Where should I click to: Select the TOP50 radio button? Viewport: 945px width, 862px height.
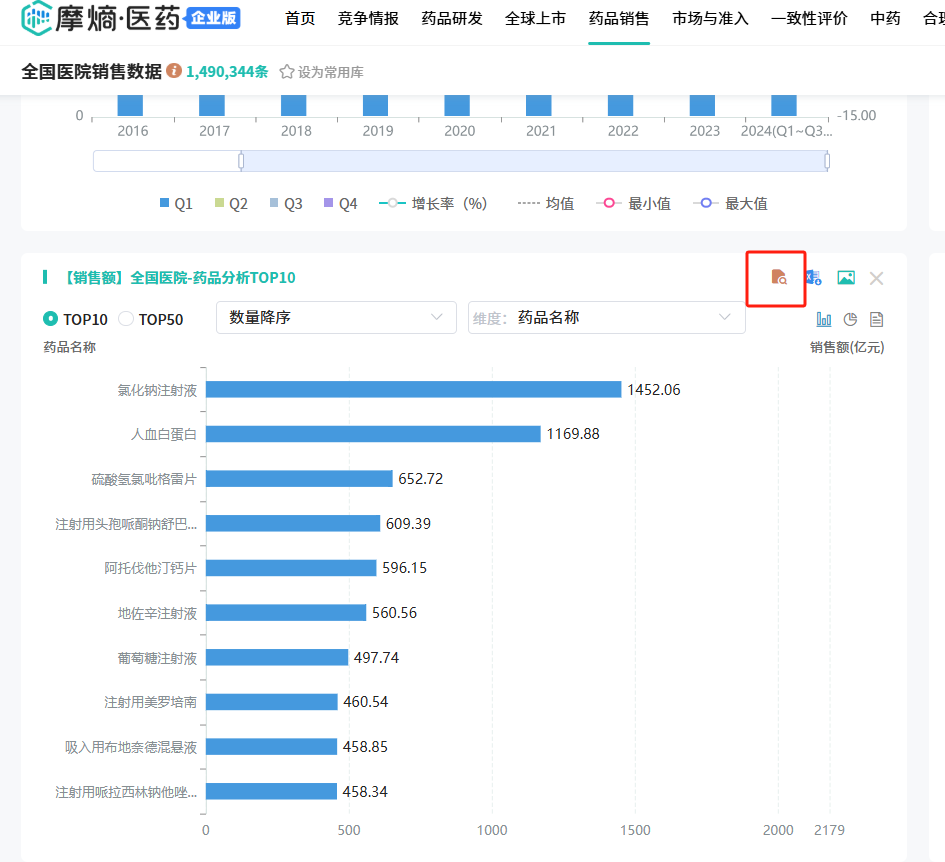pyautogui.click(x=126, y=319)
